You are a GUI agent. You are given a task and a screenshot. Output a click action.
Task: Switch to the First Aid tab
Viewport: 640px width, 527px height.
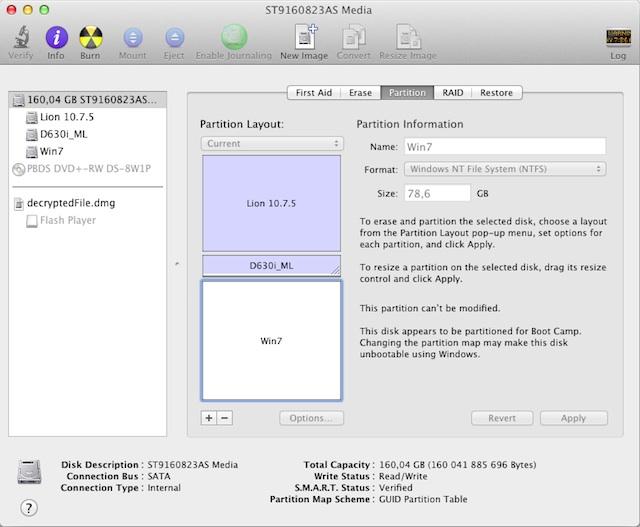pyautogui.click(x=313, y=93)
